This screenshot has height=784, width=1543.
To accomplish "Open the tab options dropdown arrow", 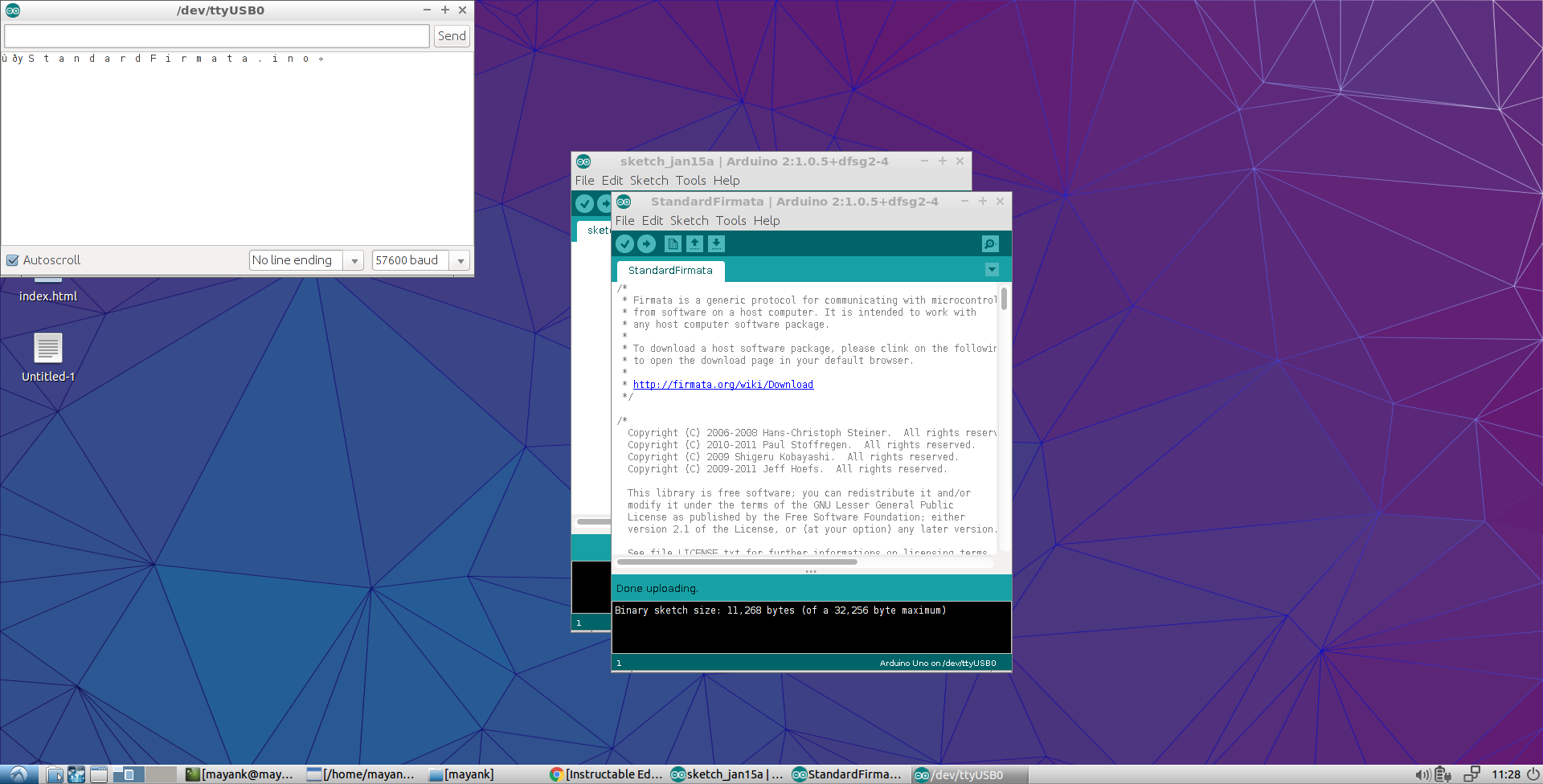I will (x=992, y=270).
